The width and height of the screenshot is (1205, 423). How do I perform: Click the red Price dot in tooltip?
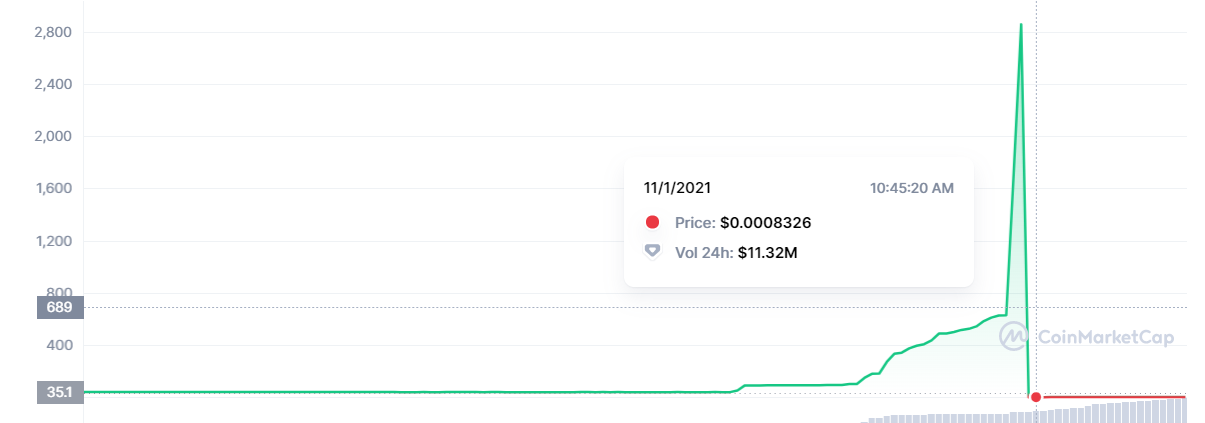(653, 222)
